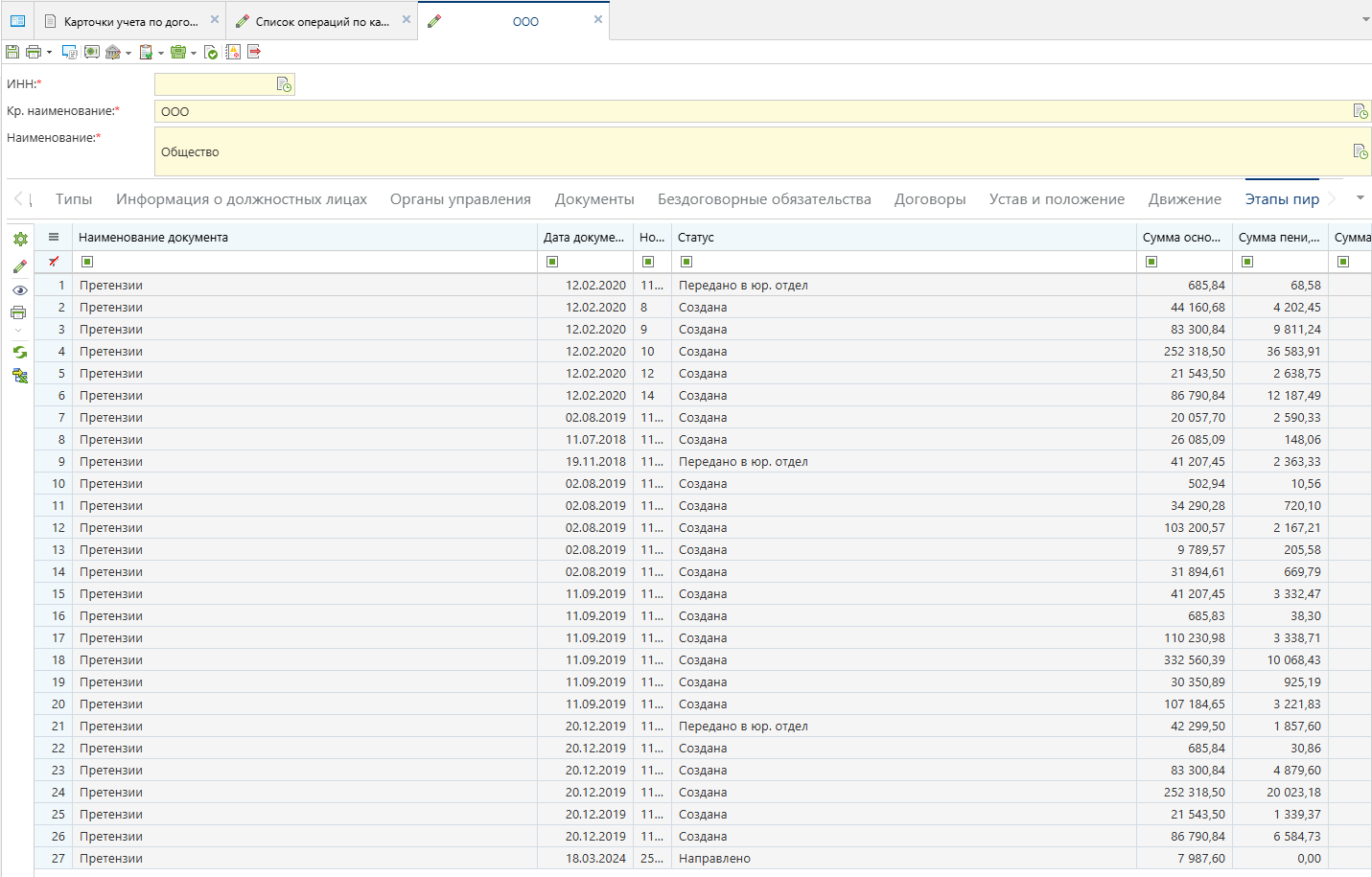Screen dimensions: 1372x877
Task: Open history icon in ИНН field
Action: pos(284,84)
